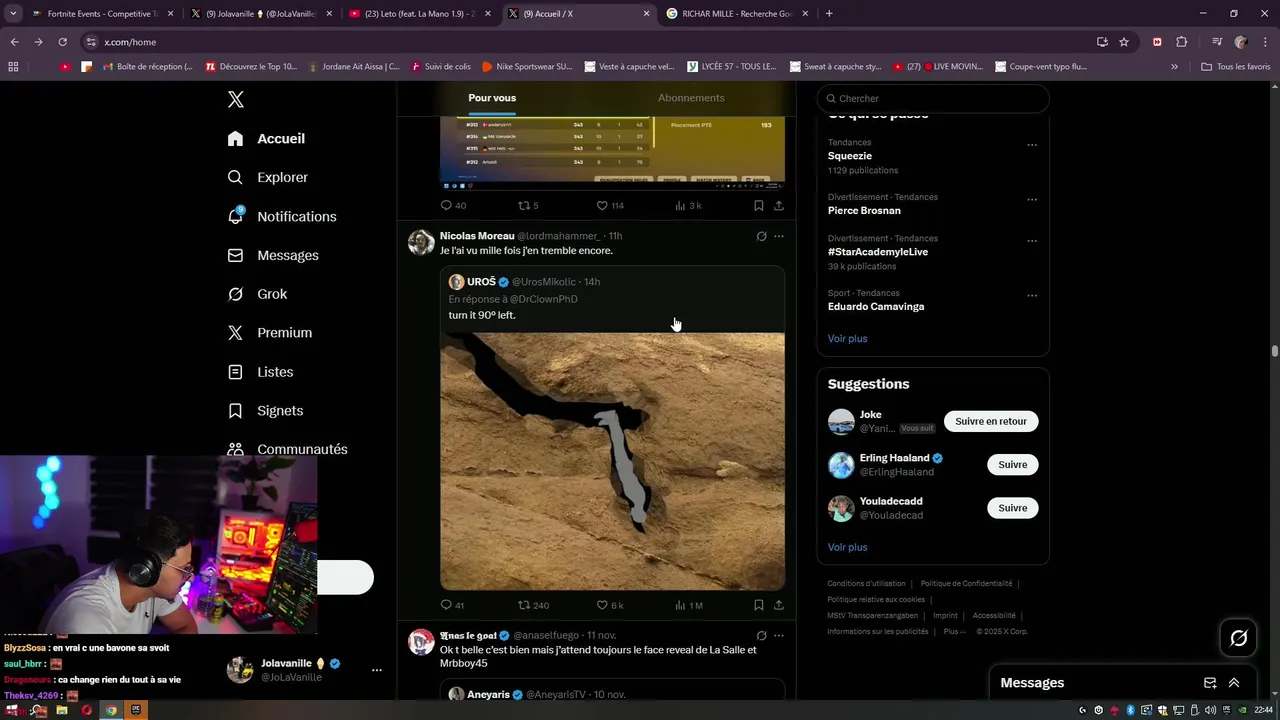
Task: Share Nicolas Moreau's post
Action: tap(778, 605)
